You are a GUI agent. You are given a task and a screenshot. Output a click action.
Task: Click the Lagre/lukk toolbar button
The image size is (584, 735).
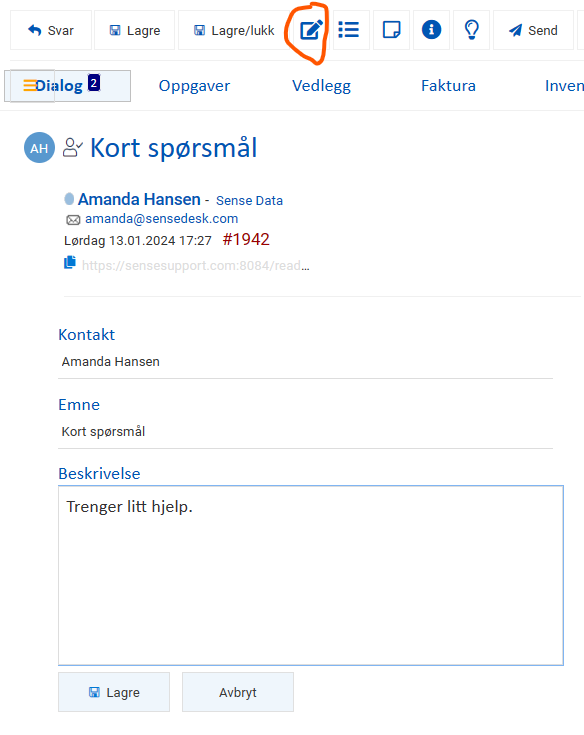(x=234, y=30)
